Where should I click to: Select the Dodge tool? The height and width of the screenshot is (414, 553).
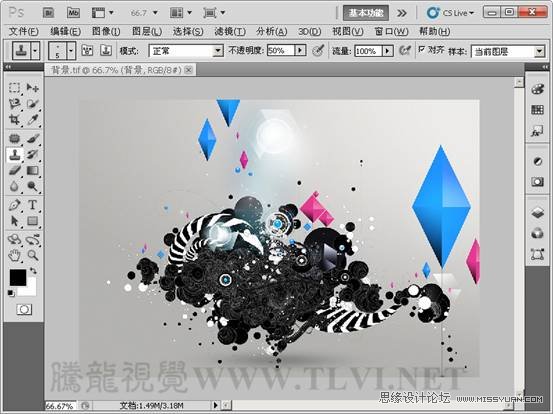(x=32, y=186)
